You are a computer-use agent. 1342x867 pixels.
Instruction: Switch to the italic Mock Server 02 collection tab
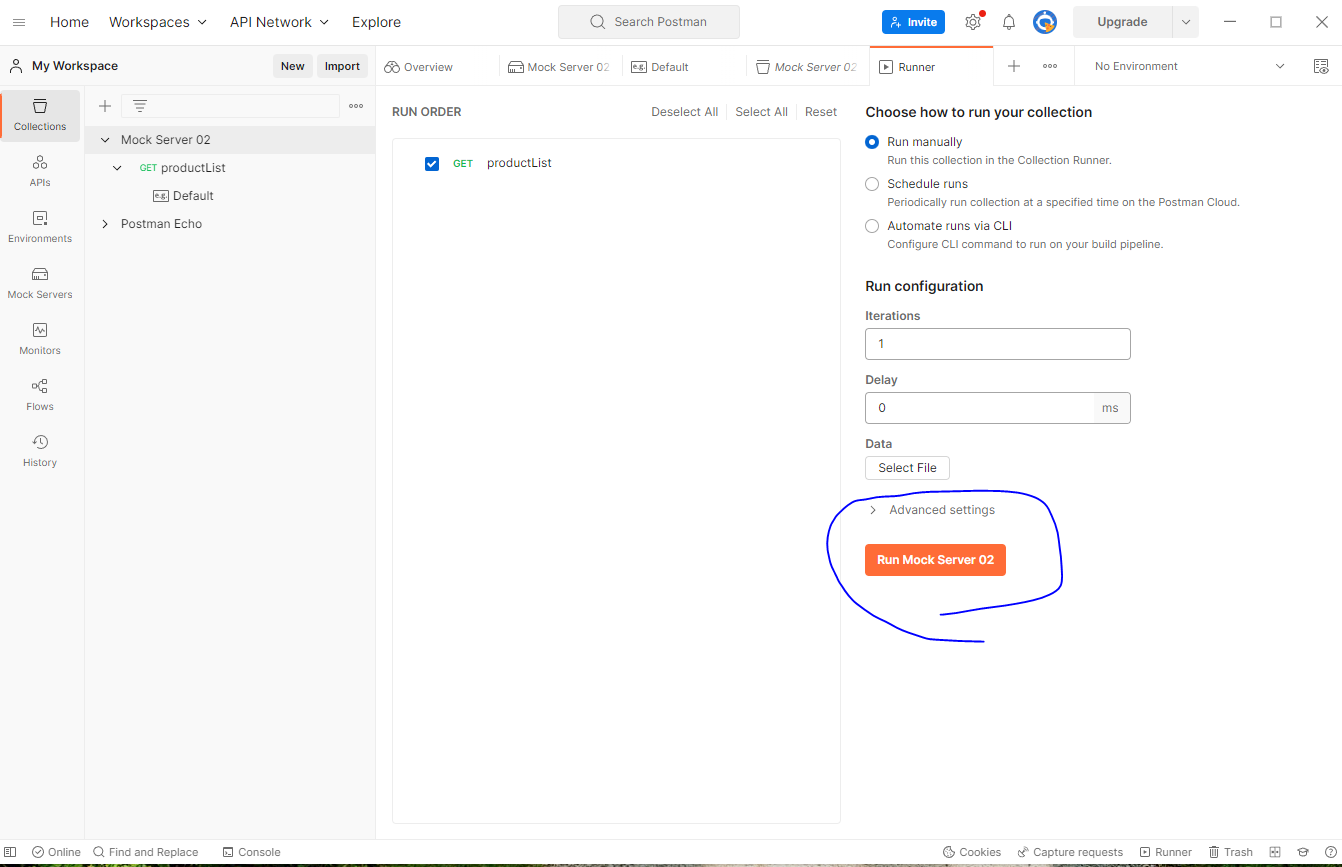click(x=806, y=67)
